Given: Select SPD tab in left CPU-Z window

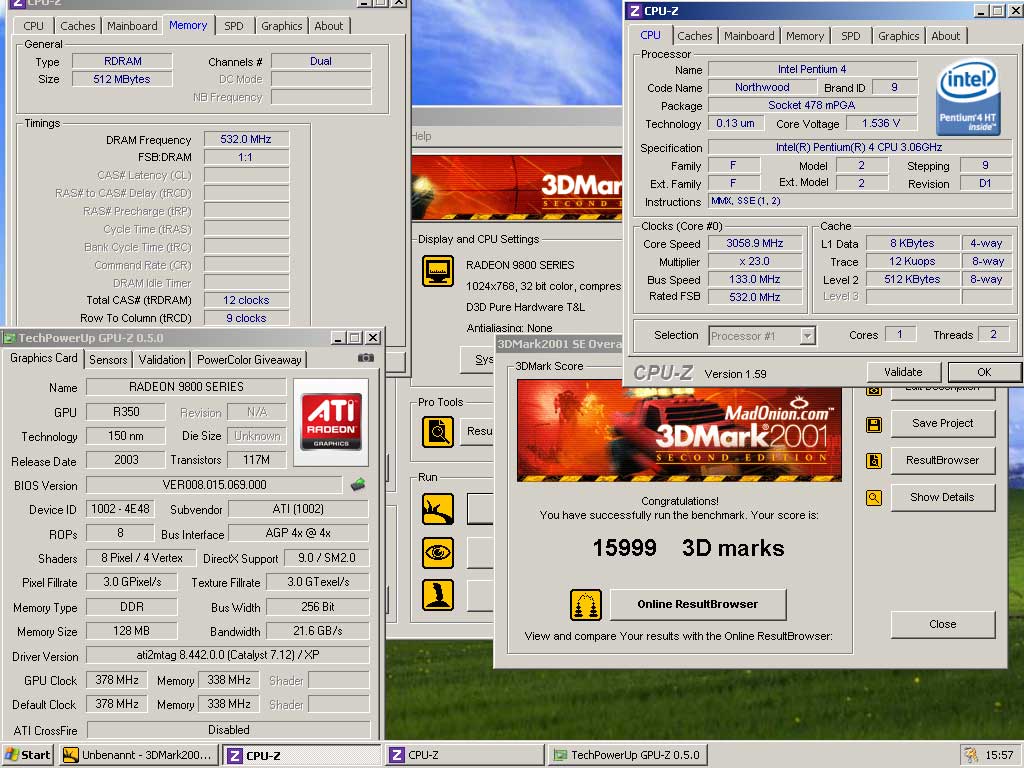Looking at the screenshot, I should tap(234, 25).
